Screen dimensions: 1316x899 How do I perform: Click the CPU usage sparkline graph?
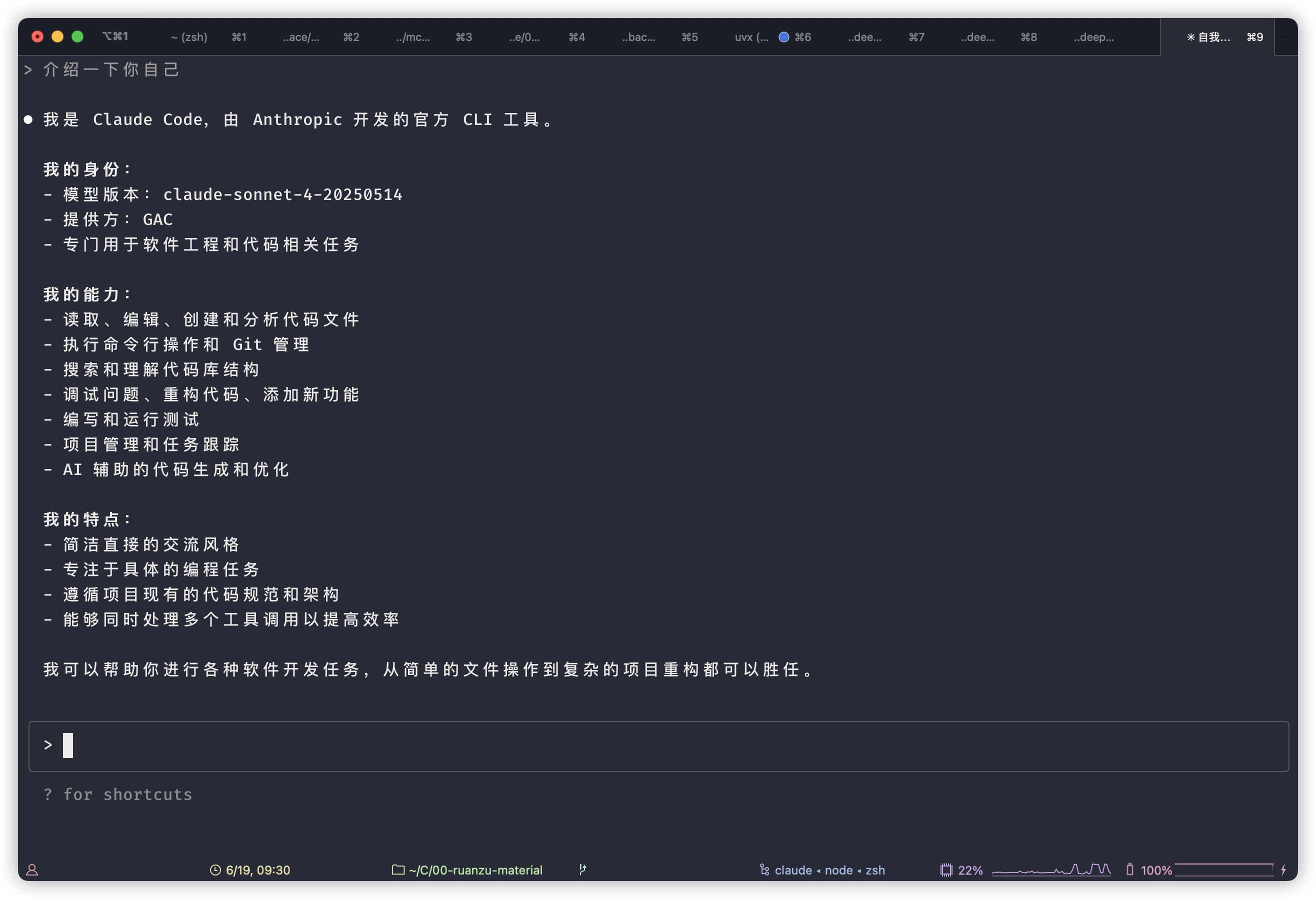point(1051,869)
